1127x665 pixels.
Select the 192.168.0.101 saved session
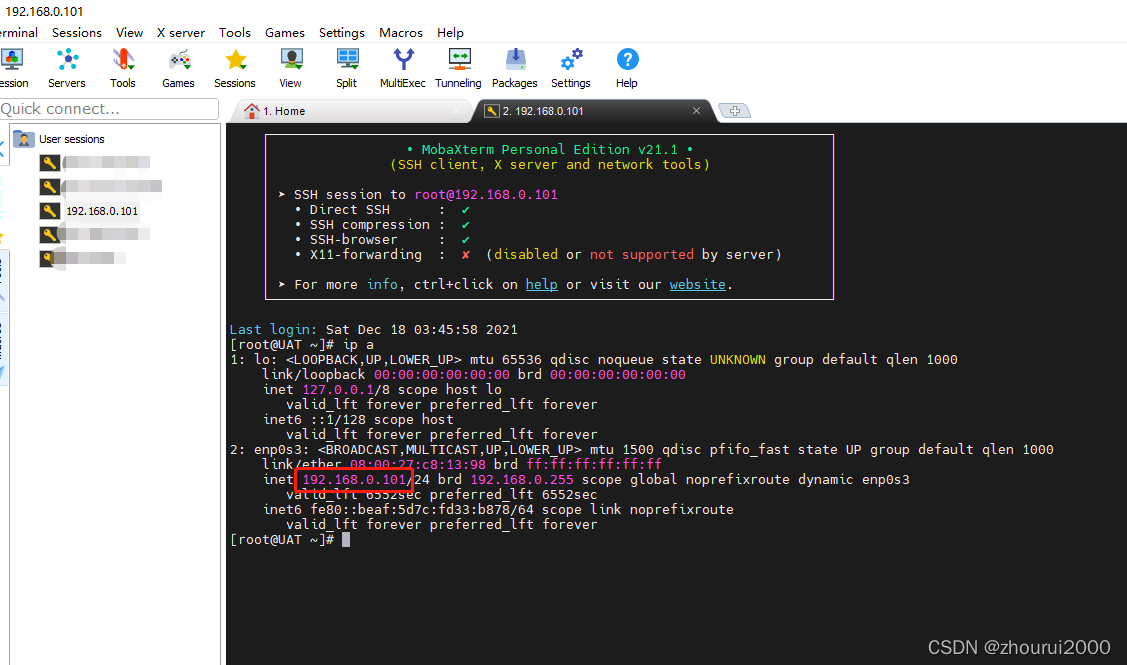pyautogui.click(x=102, y=211)
